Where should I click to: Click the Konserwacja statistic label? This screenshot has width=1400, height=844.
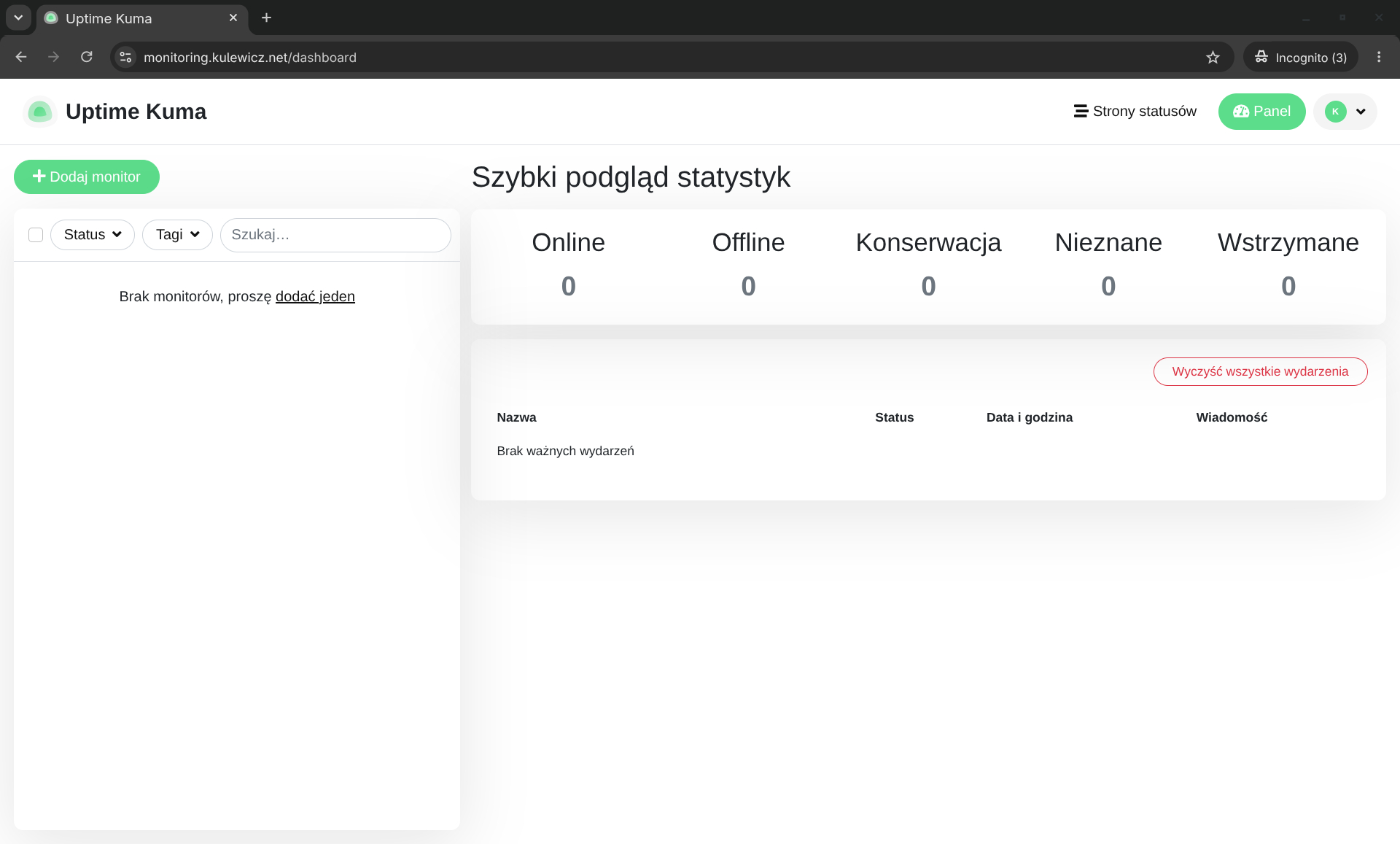pyautogui.click(x=928, y=242)
